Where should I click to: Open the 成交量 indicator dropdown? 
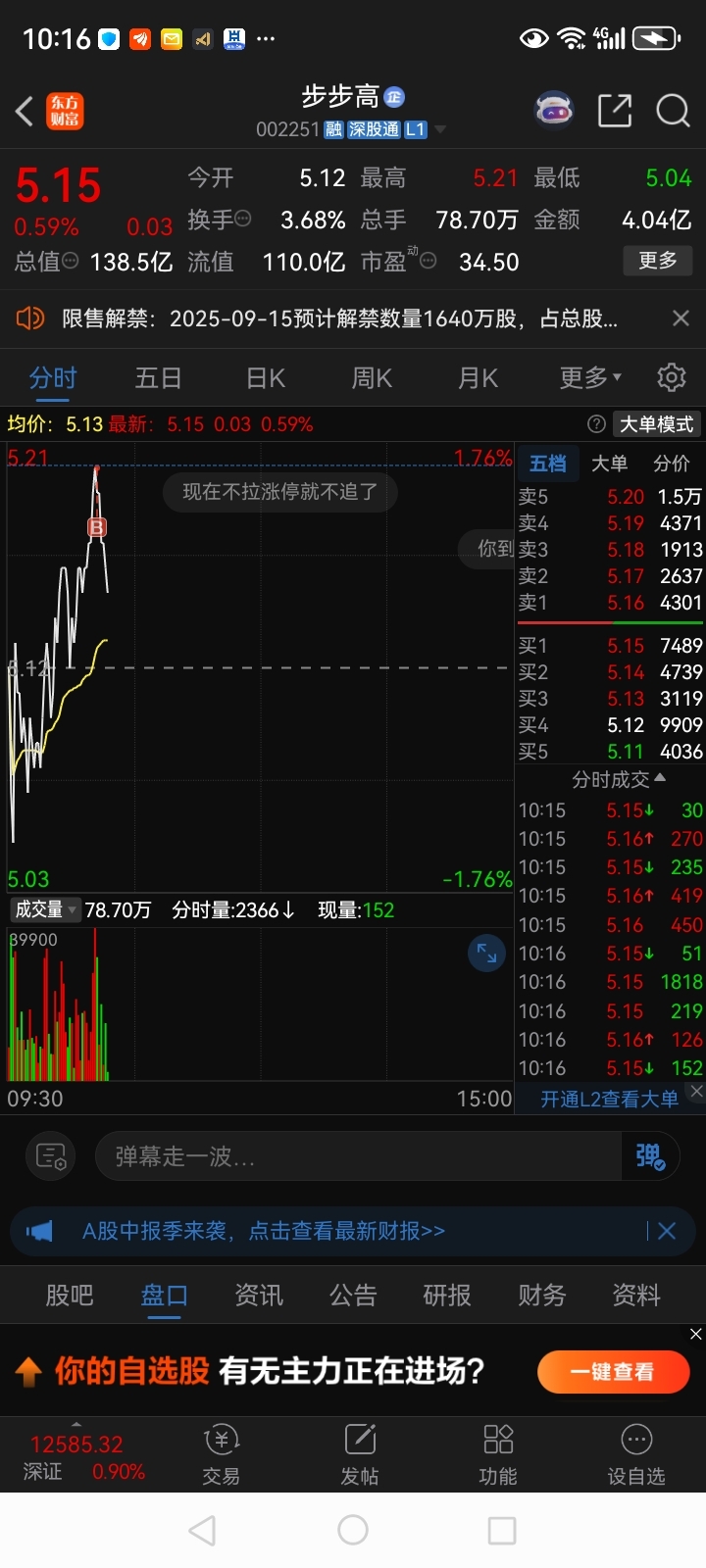click(x=44, y=910)
